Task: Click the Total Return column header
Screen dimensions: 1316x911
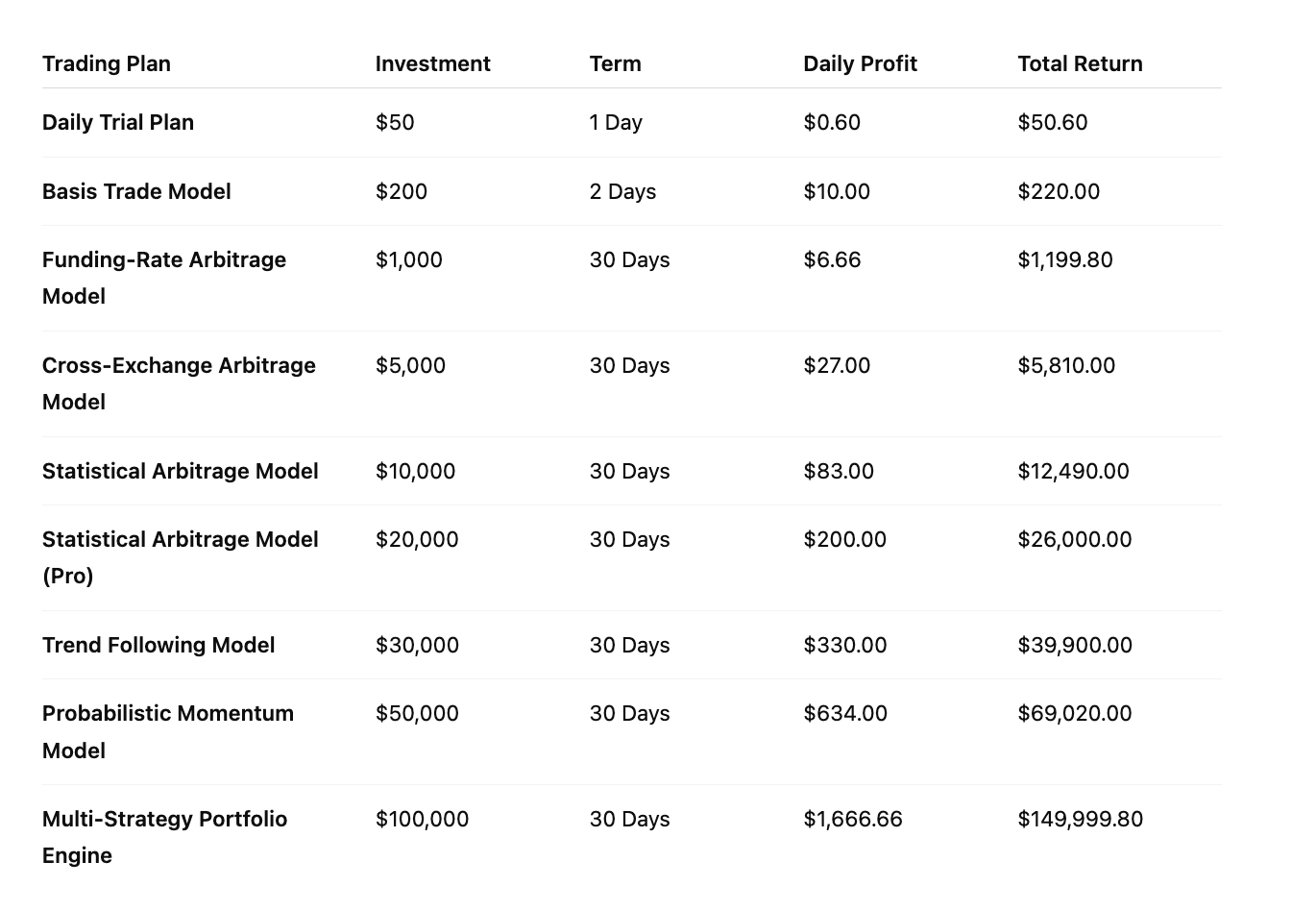Action: click(x=1080, y=63)
